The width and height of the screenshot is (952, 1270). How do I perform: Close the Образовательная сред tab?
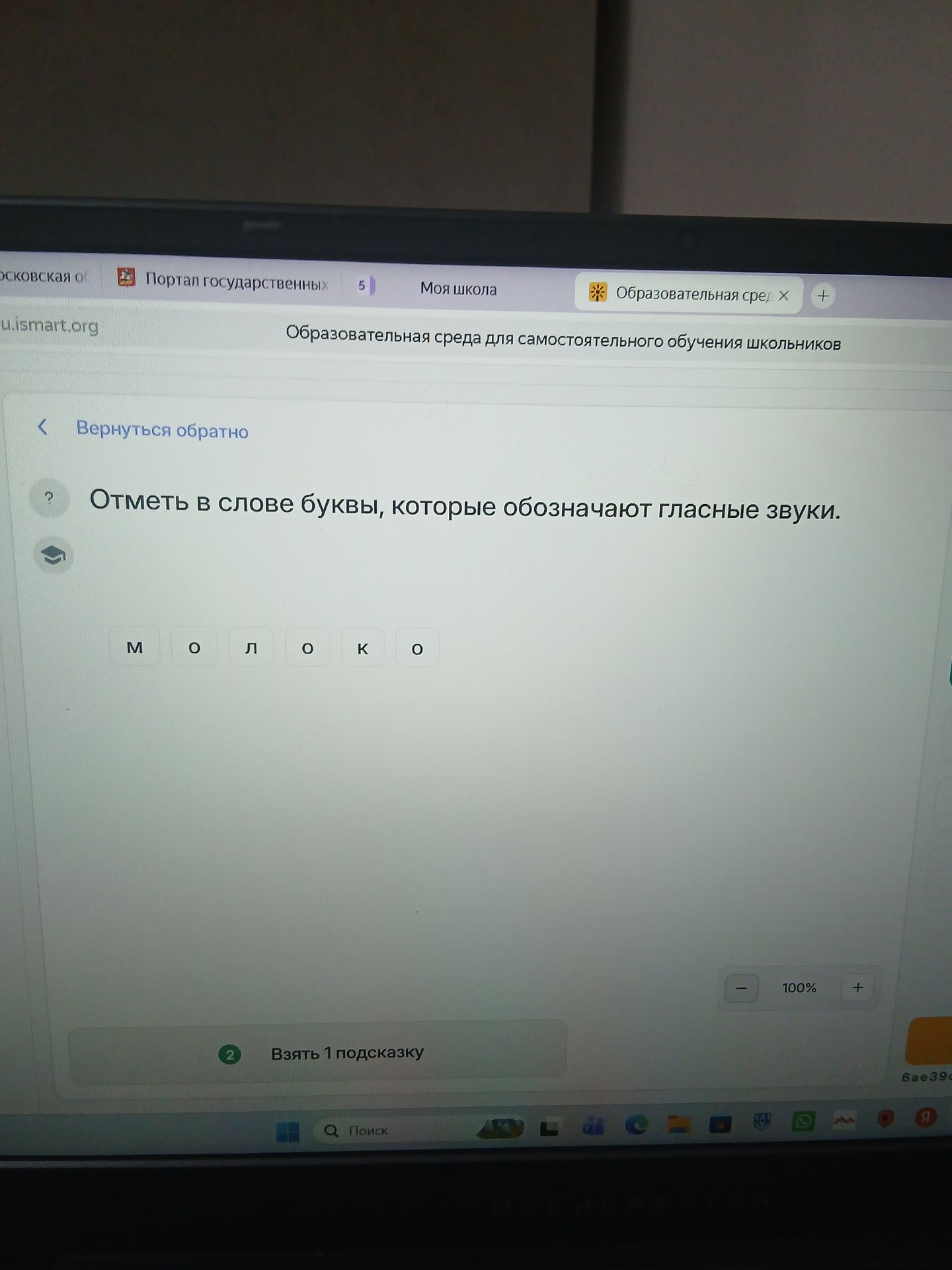(x=783, y=296)
